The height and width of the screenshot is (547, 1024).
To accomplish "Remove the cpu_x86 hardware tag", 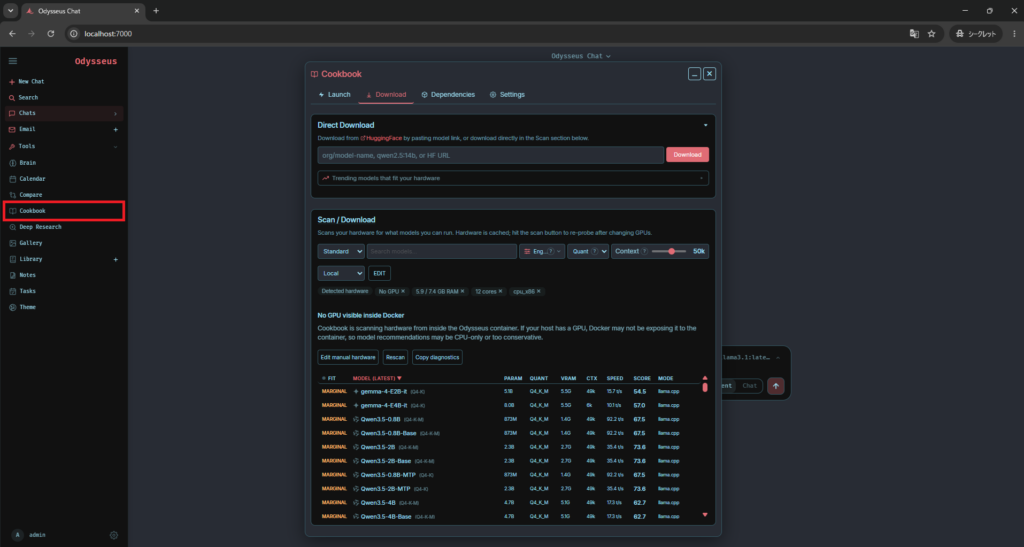I will pyautogui.click(x=539, y=291).
